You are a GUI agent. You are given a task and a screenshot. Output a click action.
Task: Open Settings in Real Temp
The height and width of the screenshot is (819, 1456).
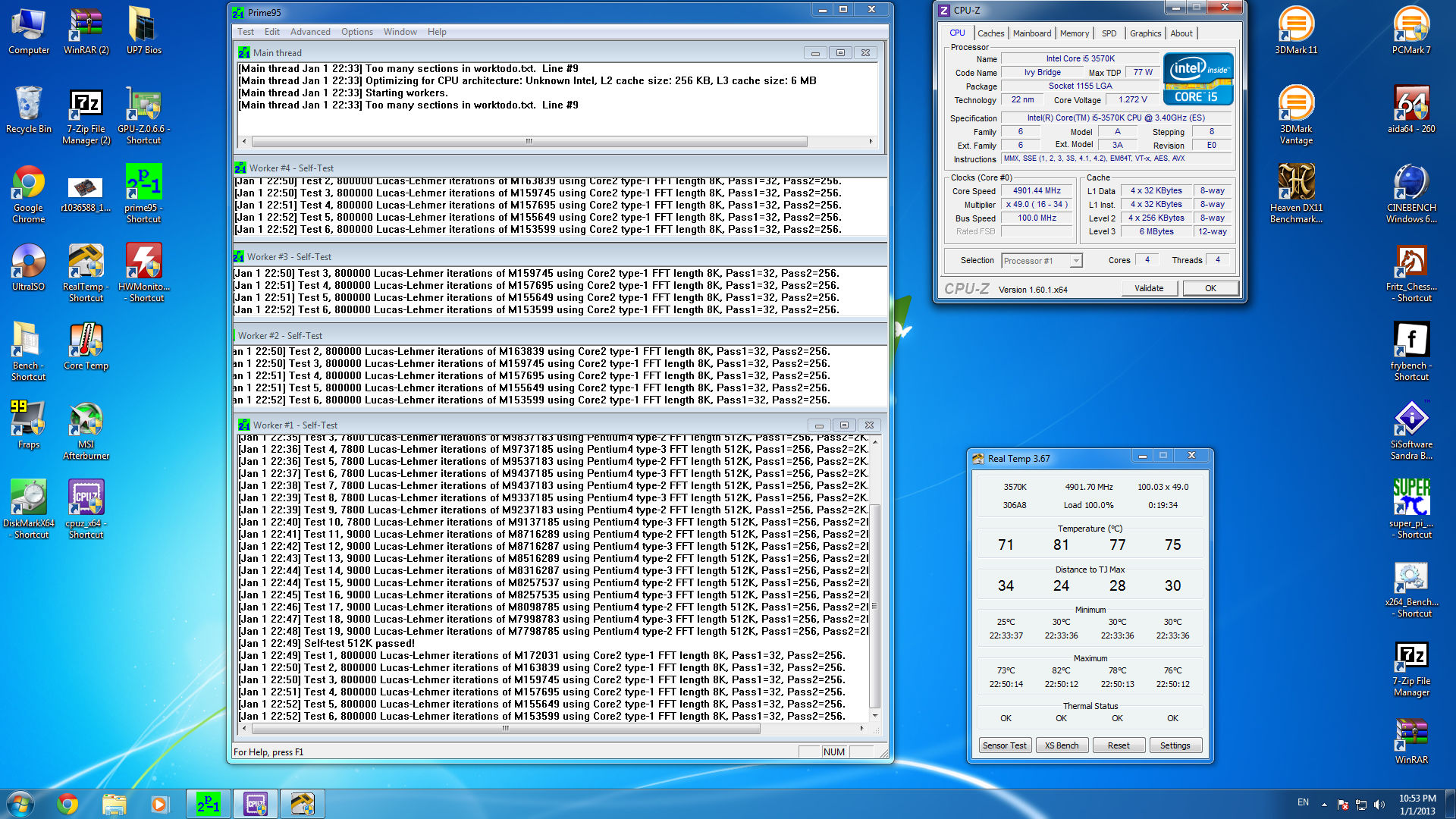tap(1175, 745)
